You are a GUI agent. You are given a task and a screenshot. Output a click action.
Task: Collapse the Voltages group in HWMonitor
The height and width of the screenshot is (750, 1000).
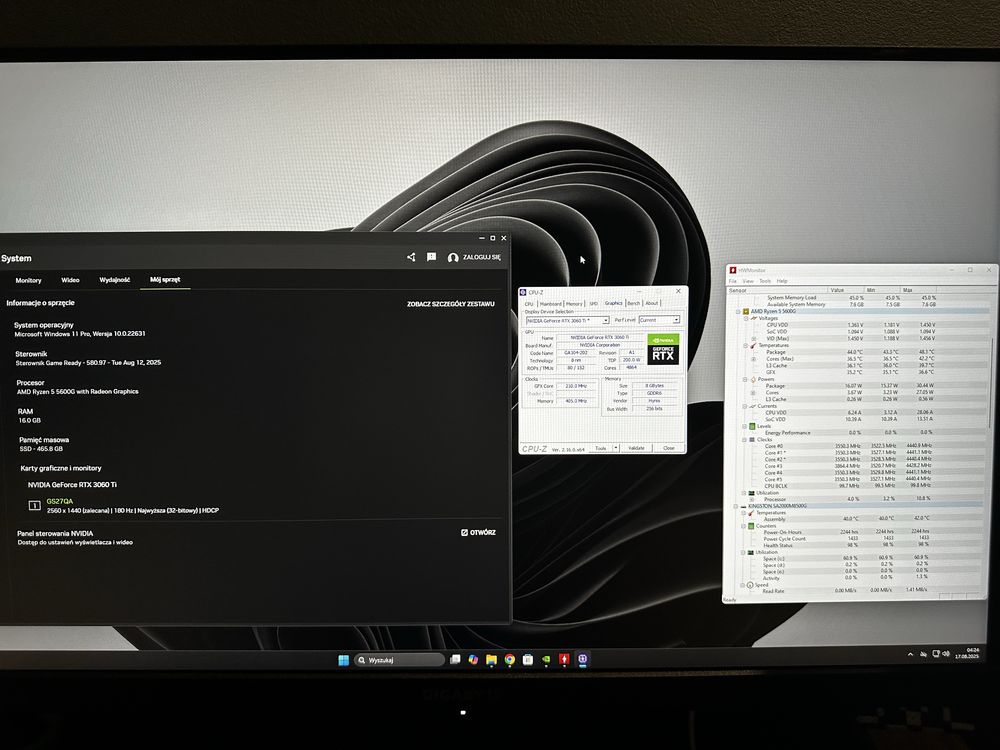tap(746, 318)
